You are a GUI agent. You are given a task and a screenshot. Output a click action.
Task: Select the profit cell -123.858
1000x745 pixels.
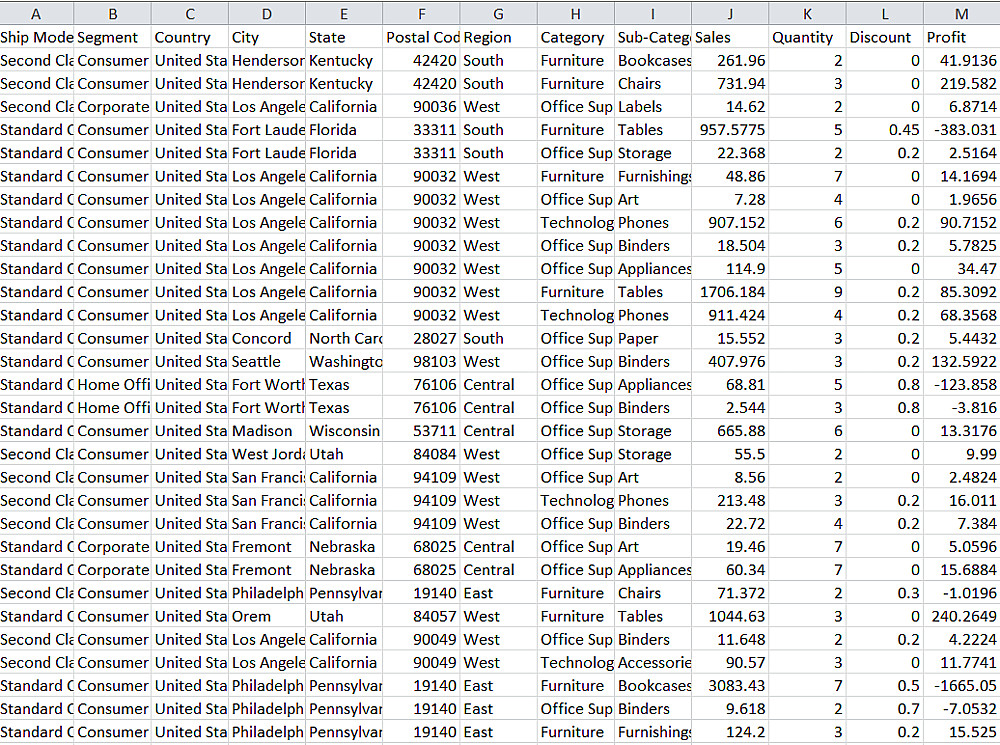click(x=962, y=385)
